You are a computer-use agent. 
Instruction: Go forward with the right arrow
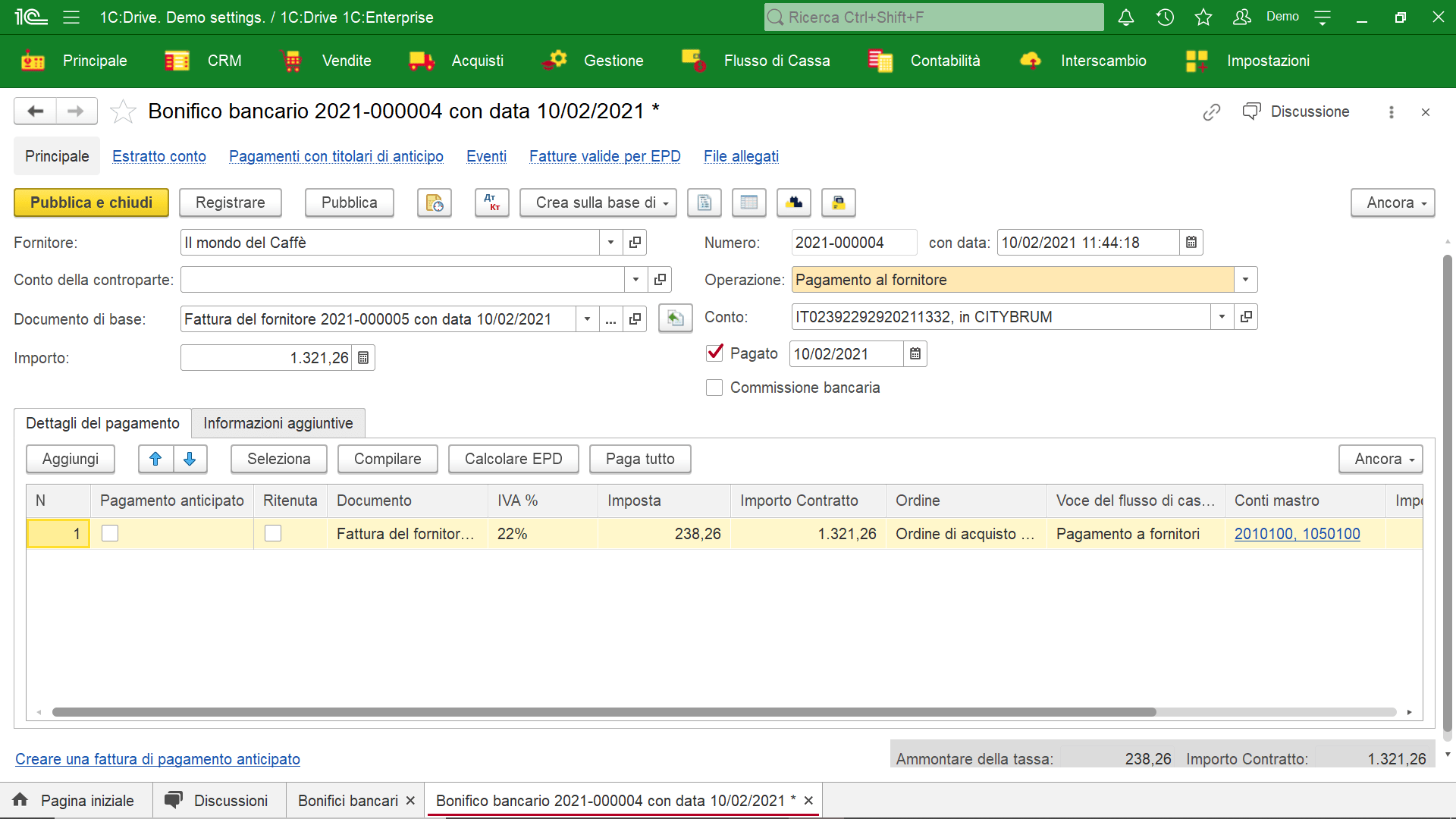click(x=76, y=111)
